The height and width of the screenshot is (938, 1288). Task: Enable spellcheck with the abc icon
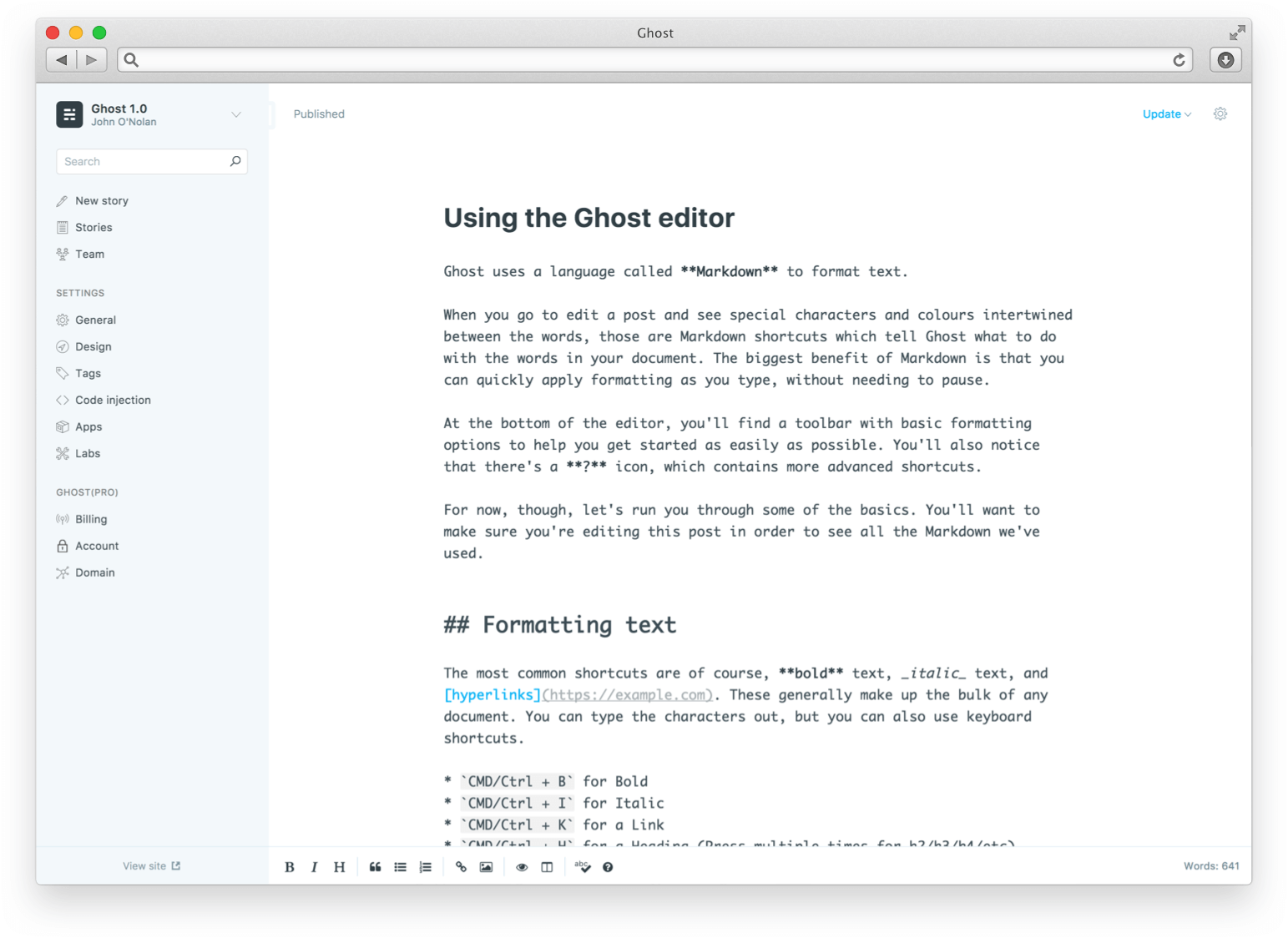pyautogui.click(x=582, y=867)
